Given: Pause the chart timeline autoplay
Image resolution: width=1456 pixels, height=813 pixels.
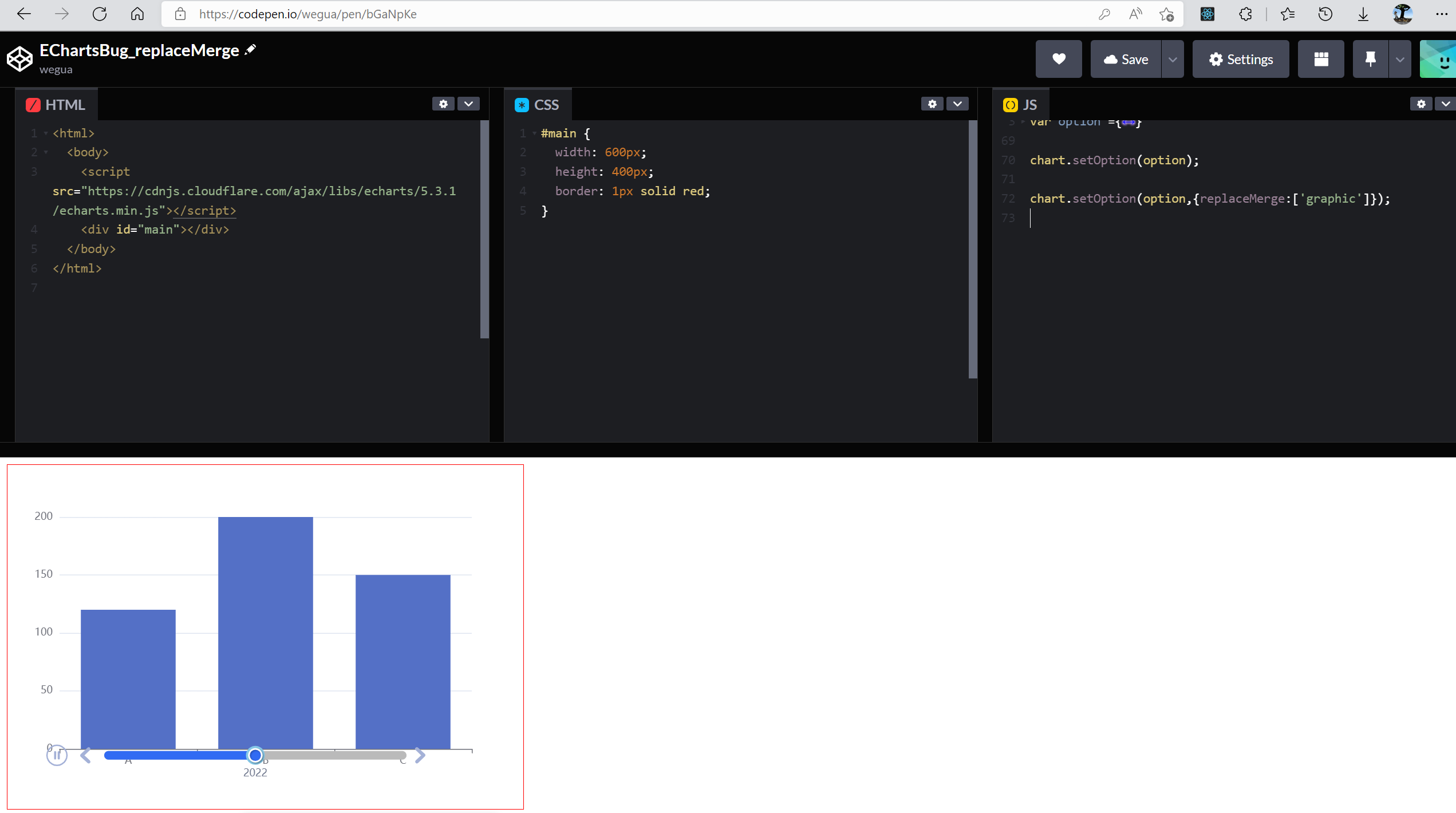Looking at the screenshot, I should (x=57, y=755).
